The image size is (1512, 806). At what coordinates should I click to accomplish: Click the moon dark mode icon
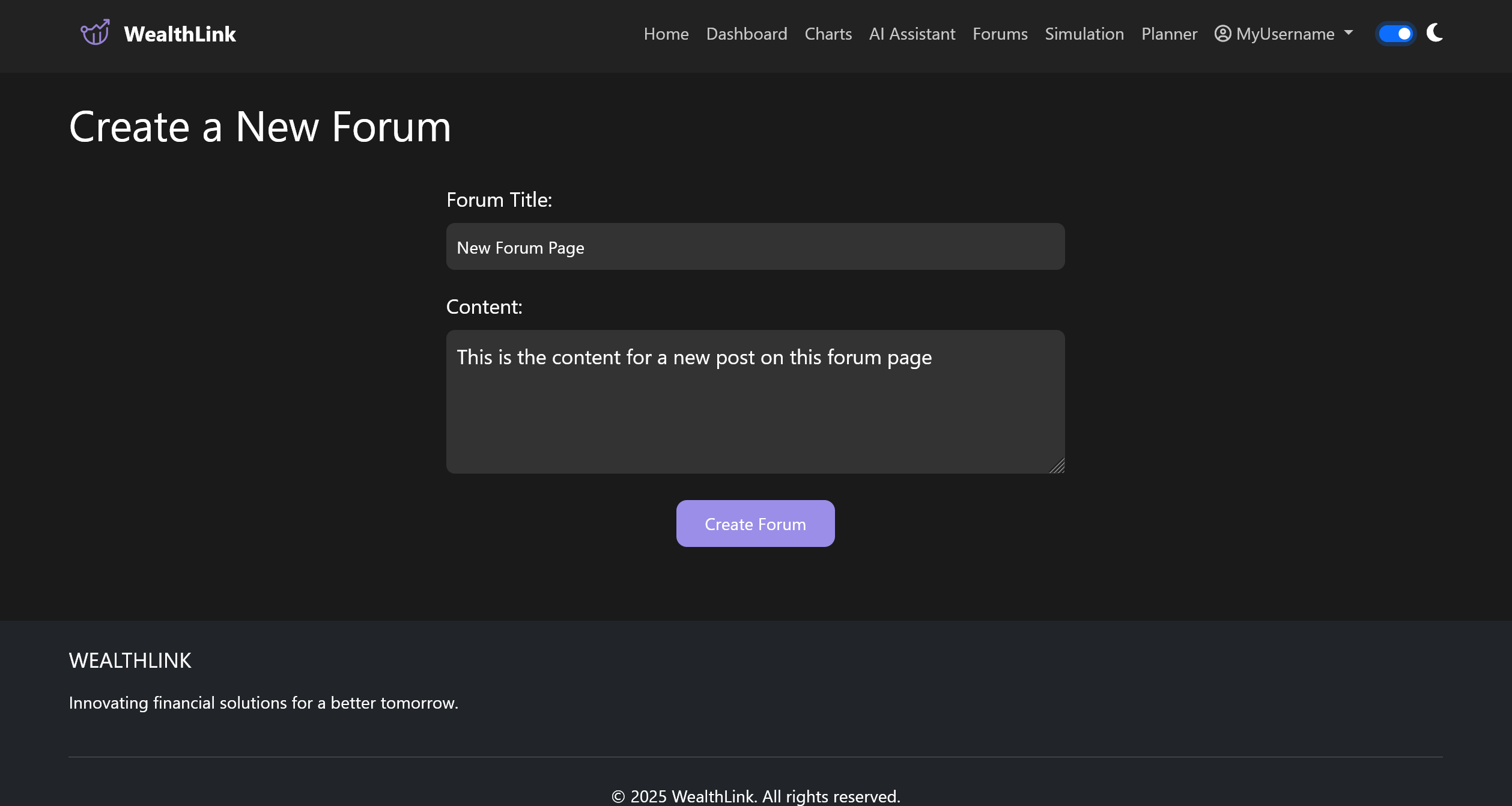point(1435,33)
